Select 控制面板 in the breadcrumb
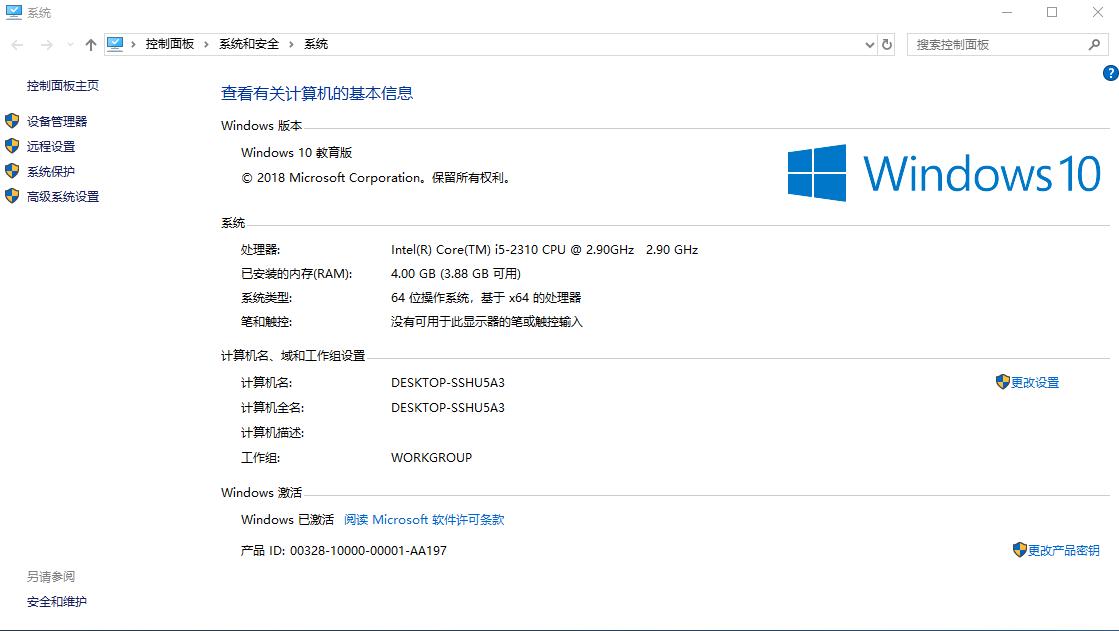This screenshot has width=1119, height=631. [170, 44]
